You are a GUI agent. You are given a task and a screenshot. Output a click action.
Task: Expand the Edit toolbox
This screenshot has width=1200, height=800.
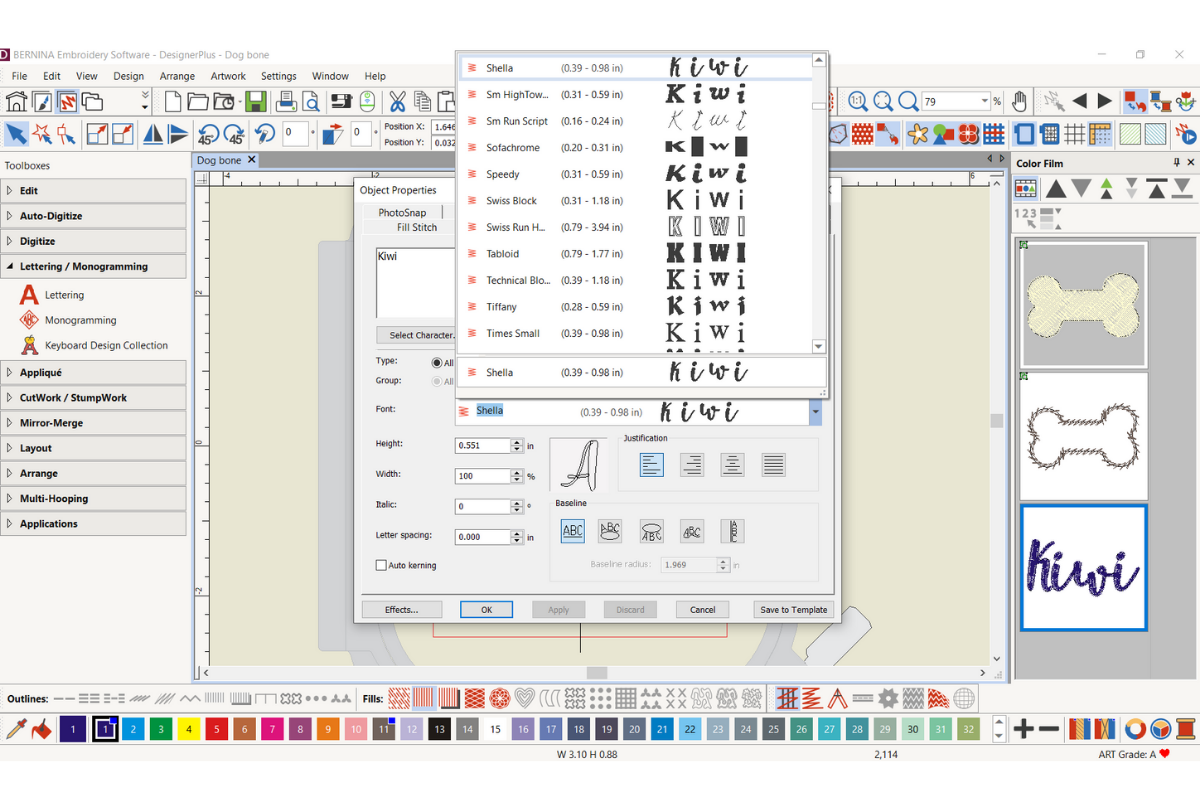(x=93, y=190)
